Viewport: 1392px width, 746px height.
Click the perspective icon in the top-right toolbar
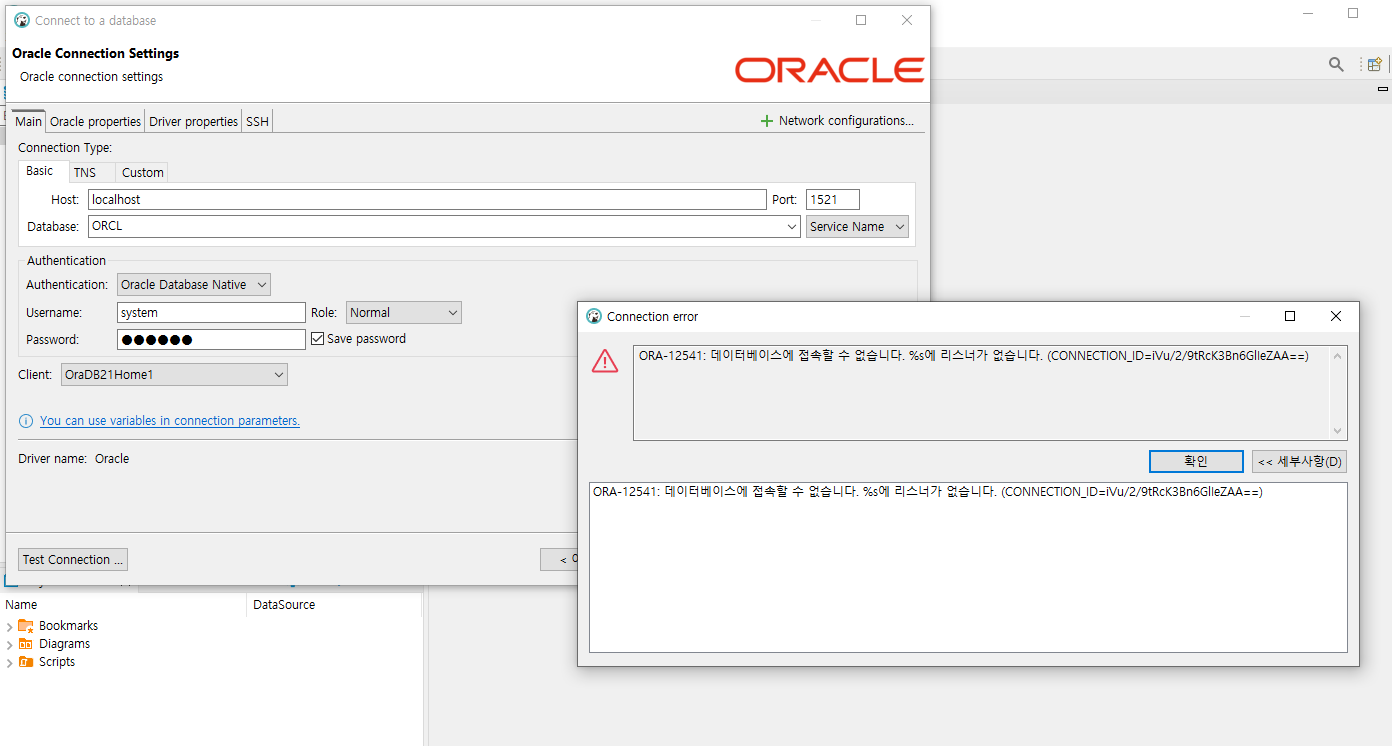click(x=1374, y=64)
